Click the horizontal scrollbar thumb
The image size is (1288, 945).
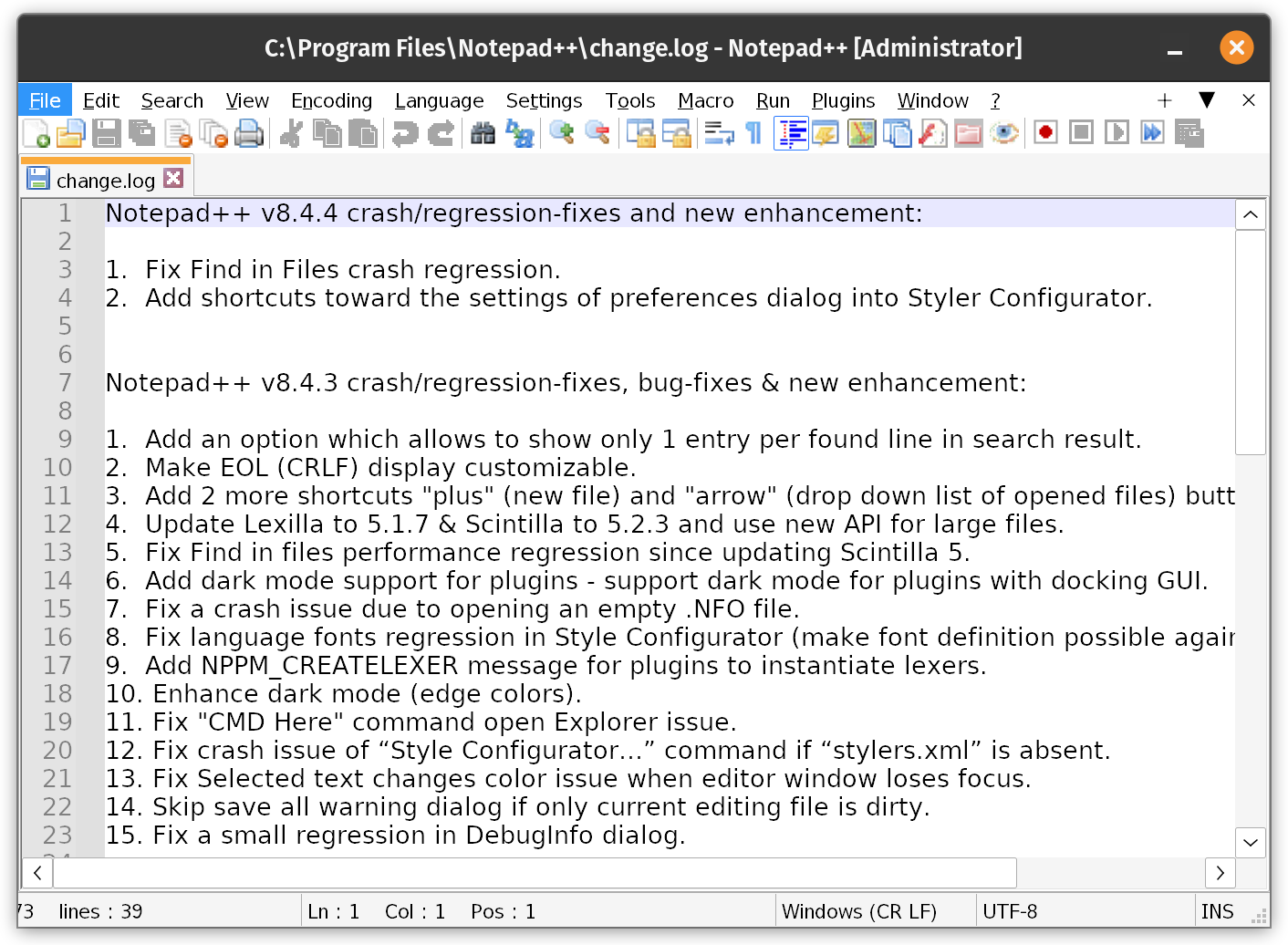pos(535,873)
